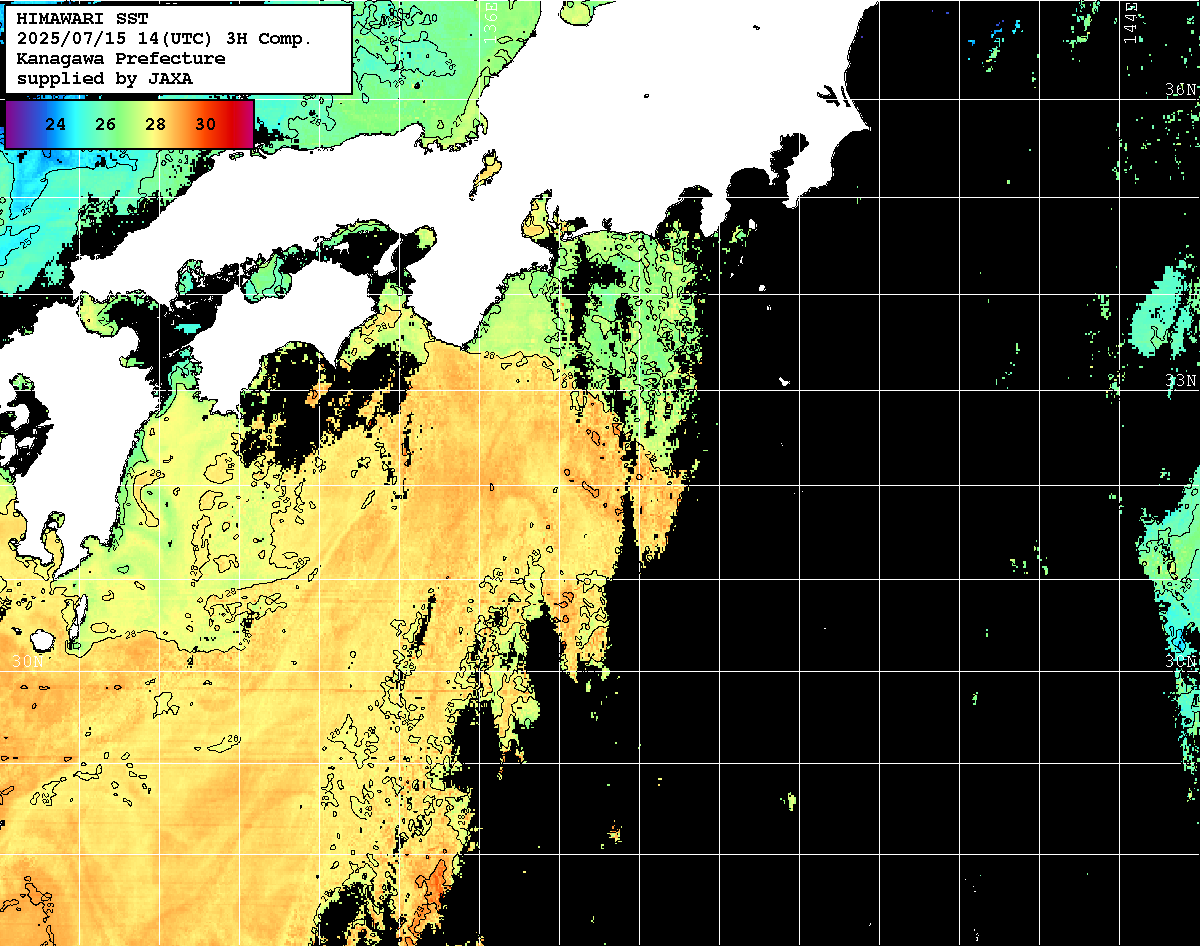This screenshot has height=946, width=1200.
Task: Pick the 24 value on the color scale
Action: (x=57, y=125)
